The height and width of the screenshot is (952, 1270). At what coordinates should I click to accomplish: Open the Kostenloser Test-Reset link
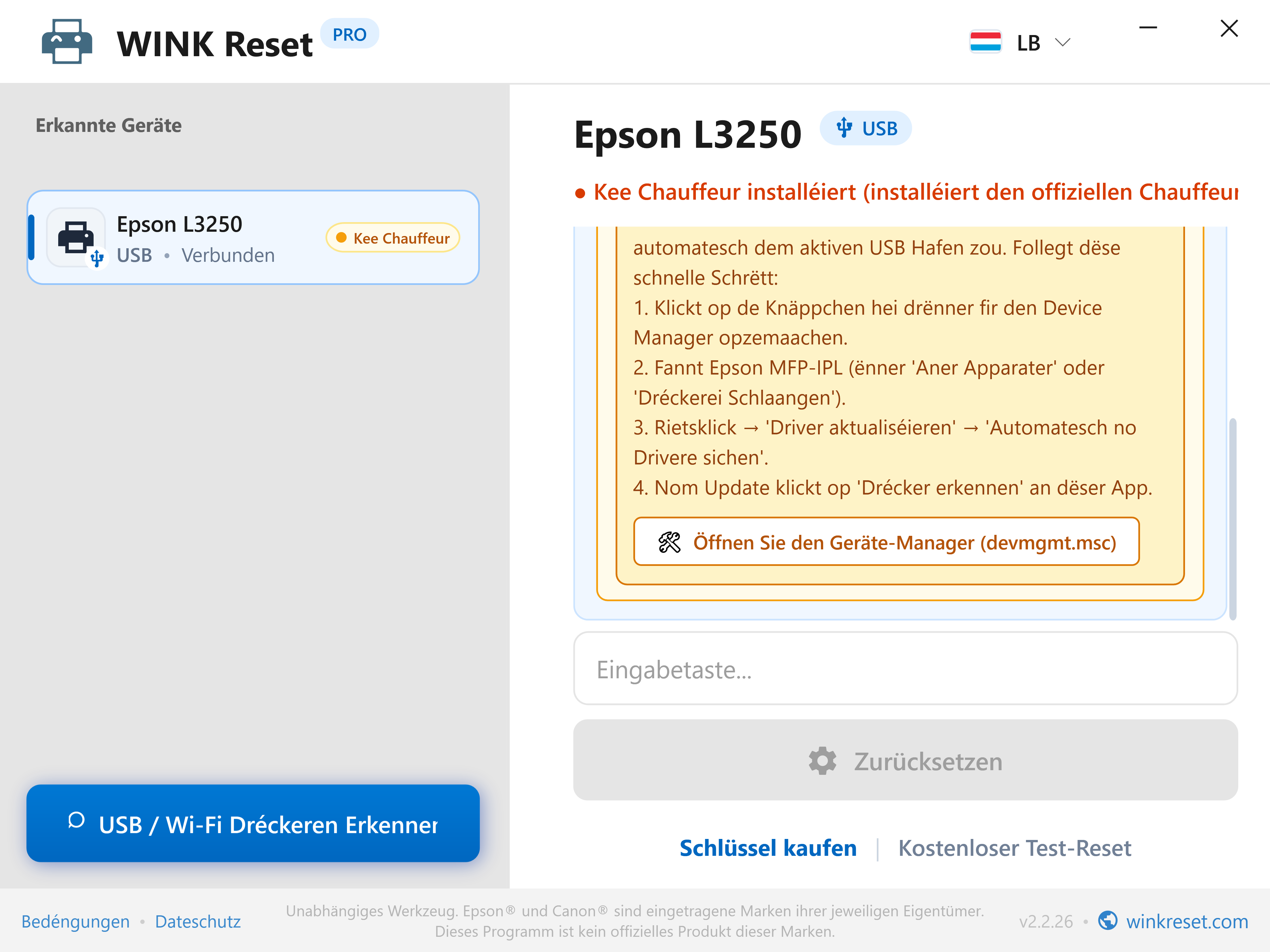click(x=1014, y=848)
